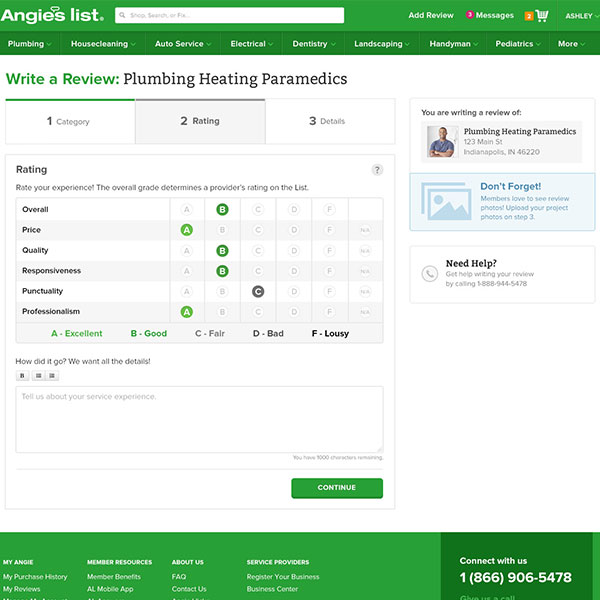
Task: Click the Plumbing Heating Paramedics provider photo
Action: [x=441, y=141]
